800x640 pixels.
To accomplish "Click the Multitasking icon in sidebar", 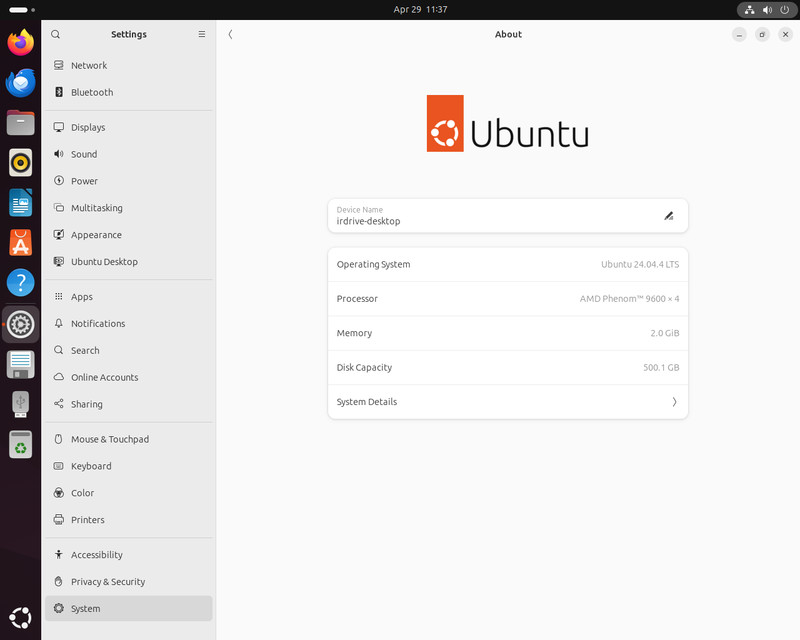I will [59, 208].
